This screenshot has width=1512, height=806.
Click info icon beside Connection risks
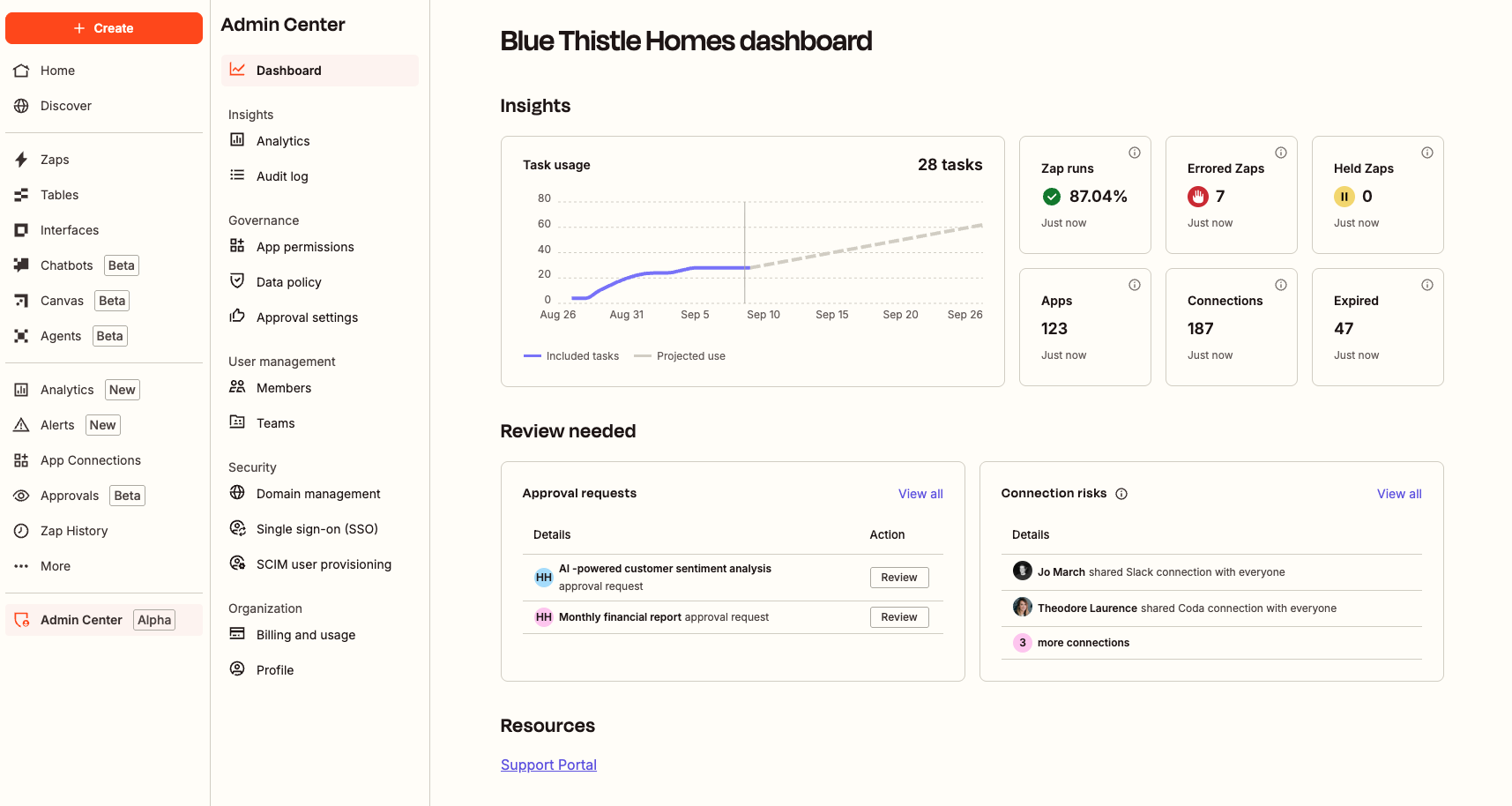[1121, 494]
